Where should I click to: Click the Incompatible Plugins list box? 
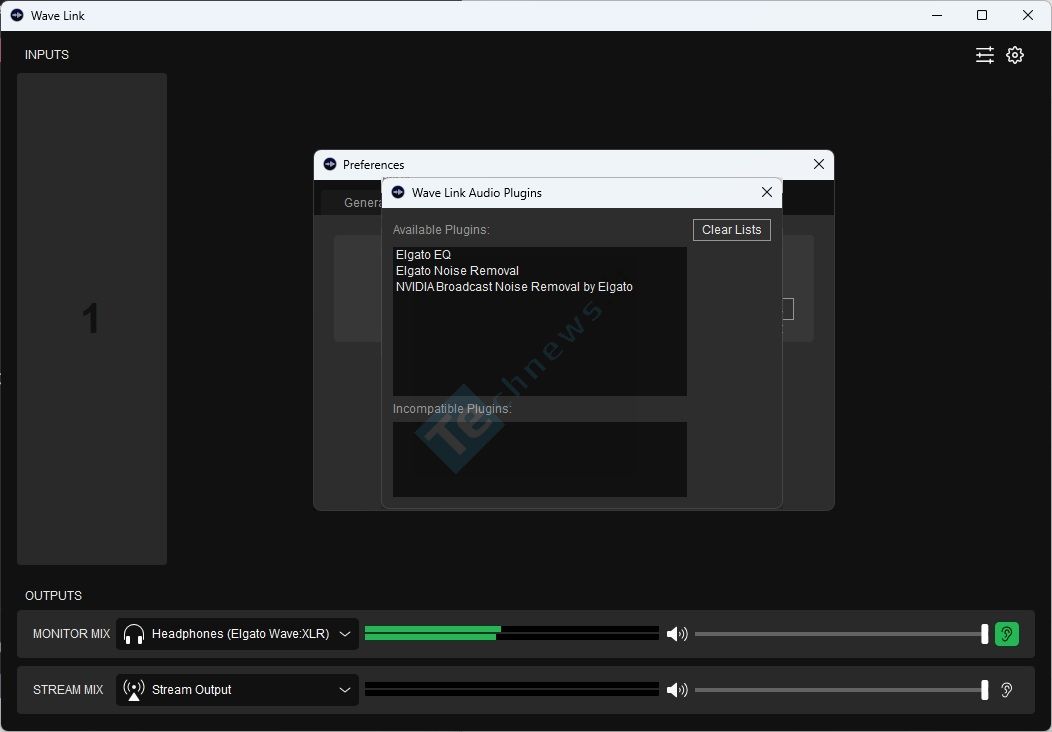(539, 460)
